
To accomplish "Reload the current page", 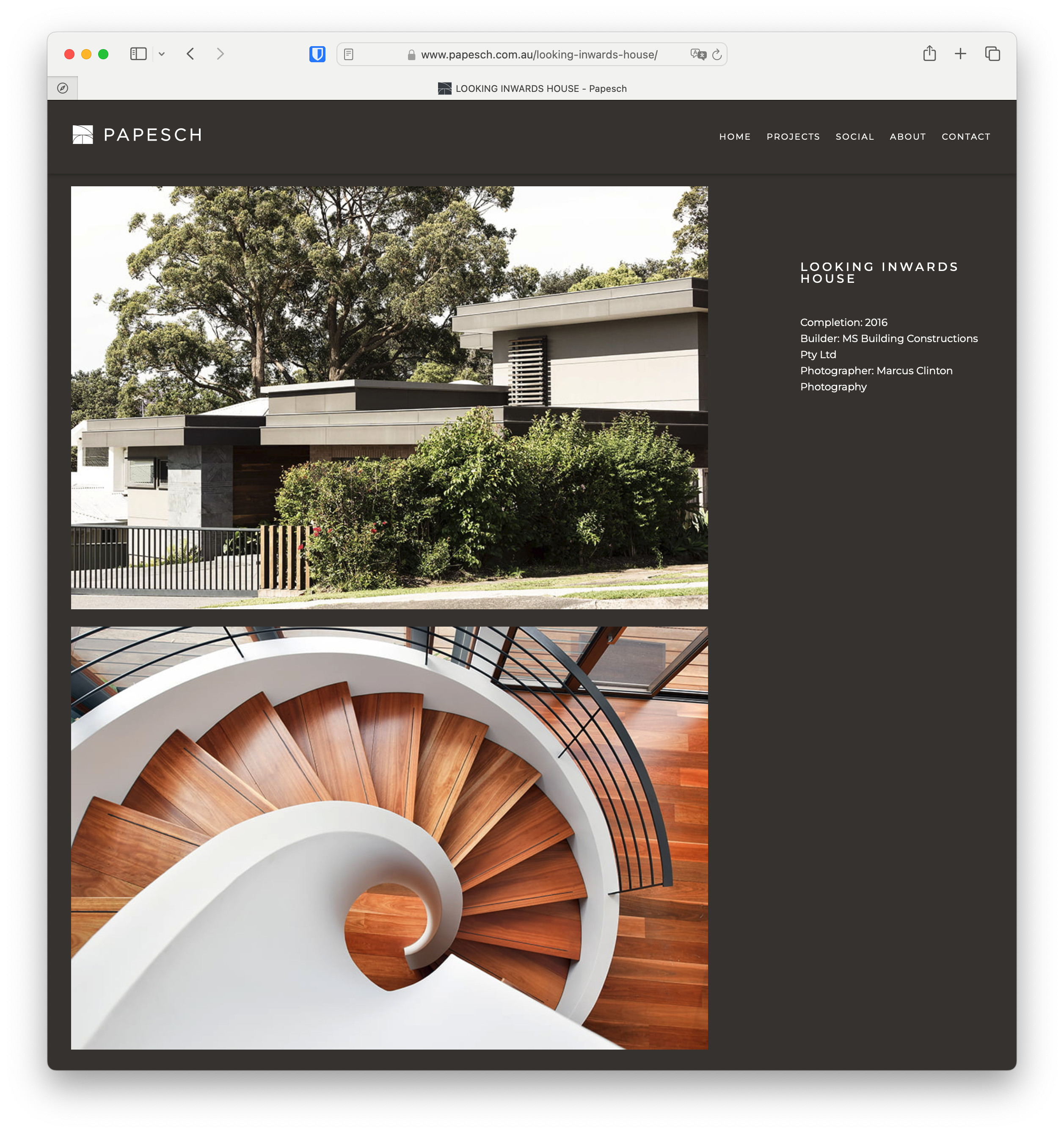I will (717, 55).
